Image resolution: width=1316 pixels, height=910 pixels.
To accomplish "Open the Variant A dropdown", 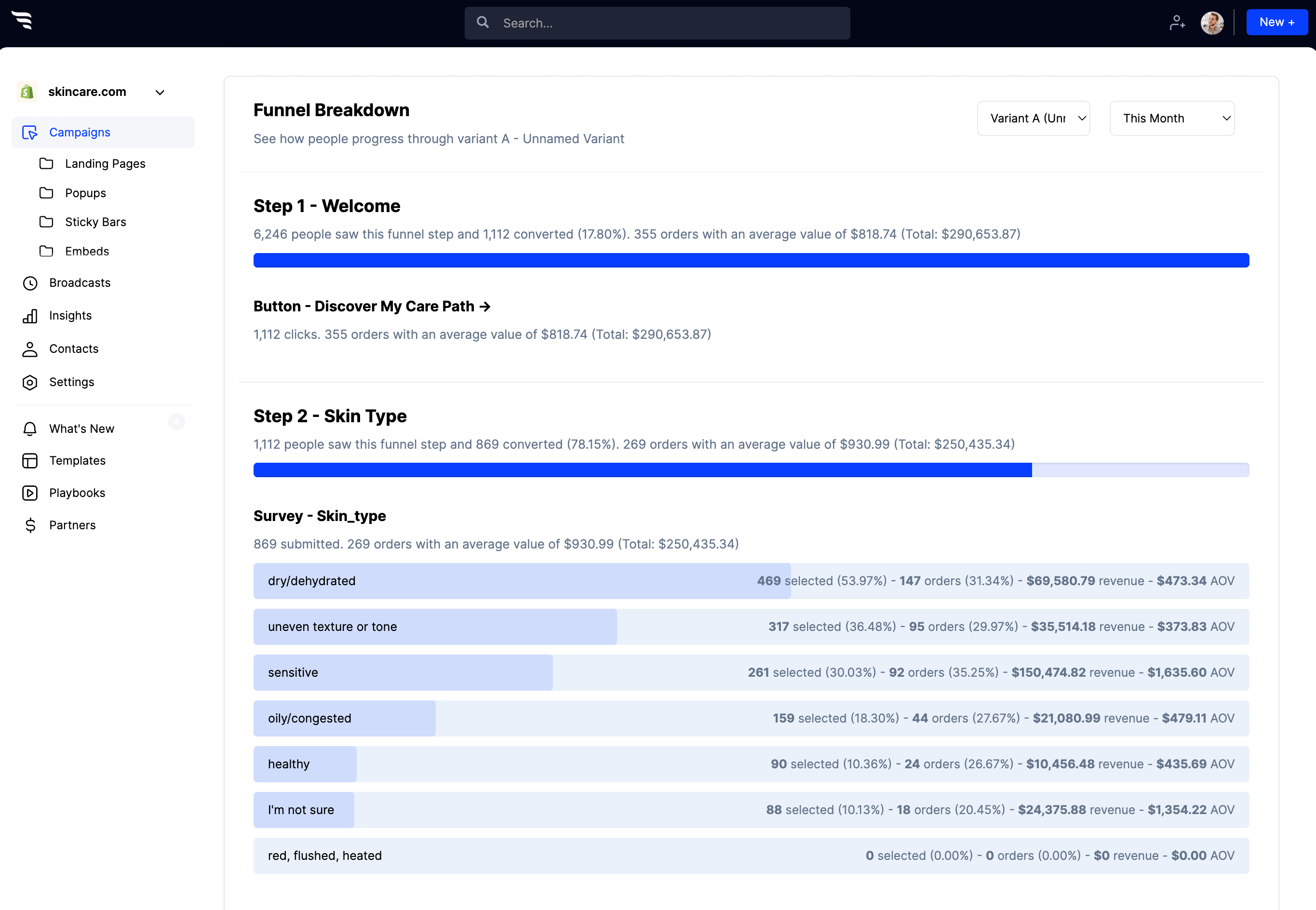I will click(x=1033, y=119).
